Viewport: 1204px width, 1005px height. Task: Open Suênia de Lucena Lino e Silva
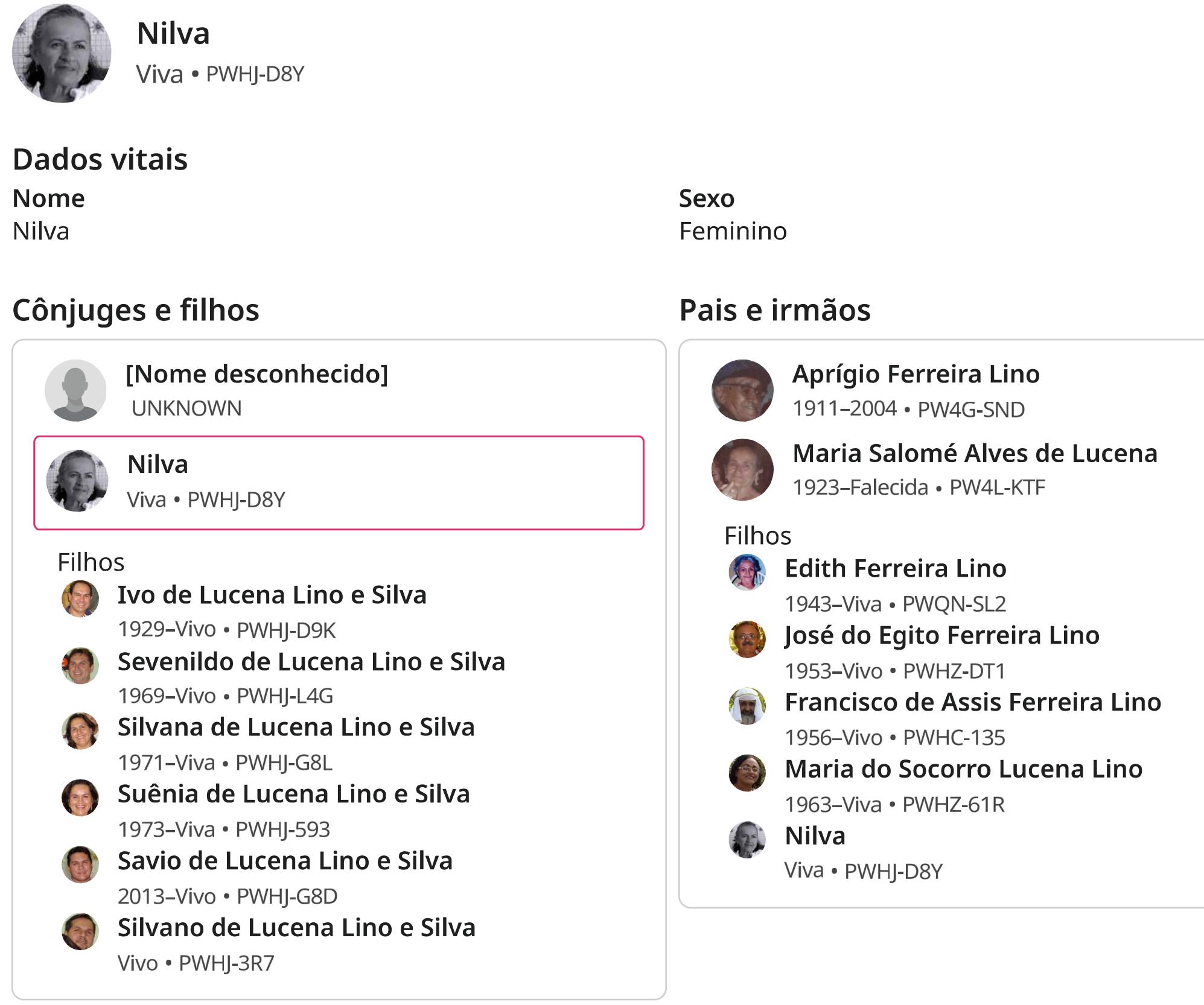click(x=293, y=794)
